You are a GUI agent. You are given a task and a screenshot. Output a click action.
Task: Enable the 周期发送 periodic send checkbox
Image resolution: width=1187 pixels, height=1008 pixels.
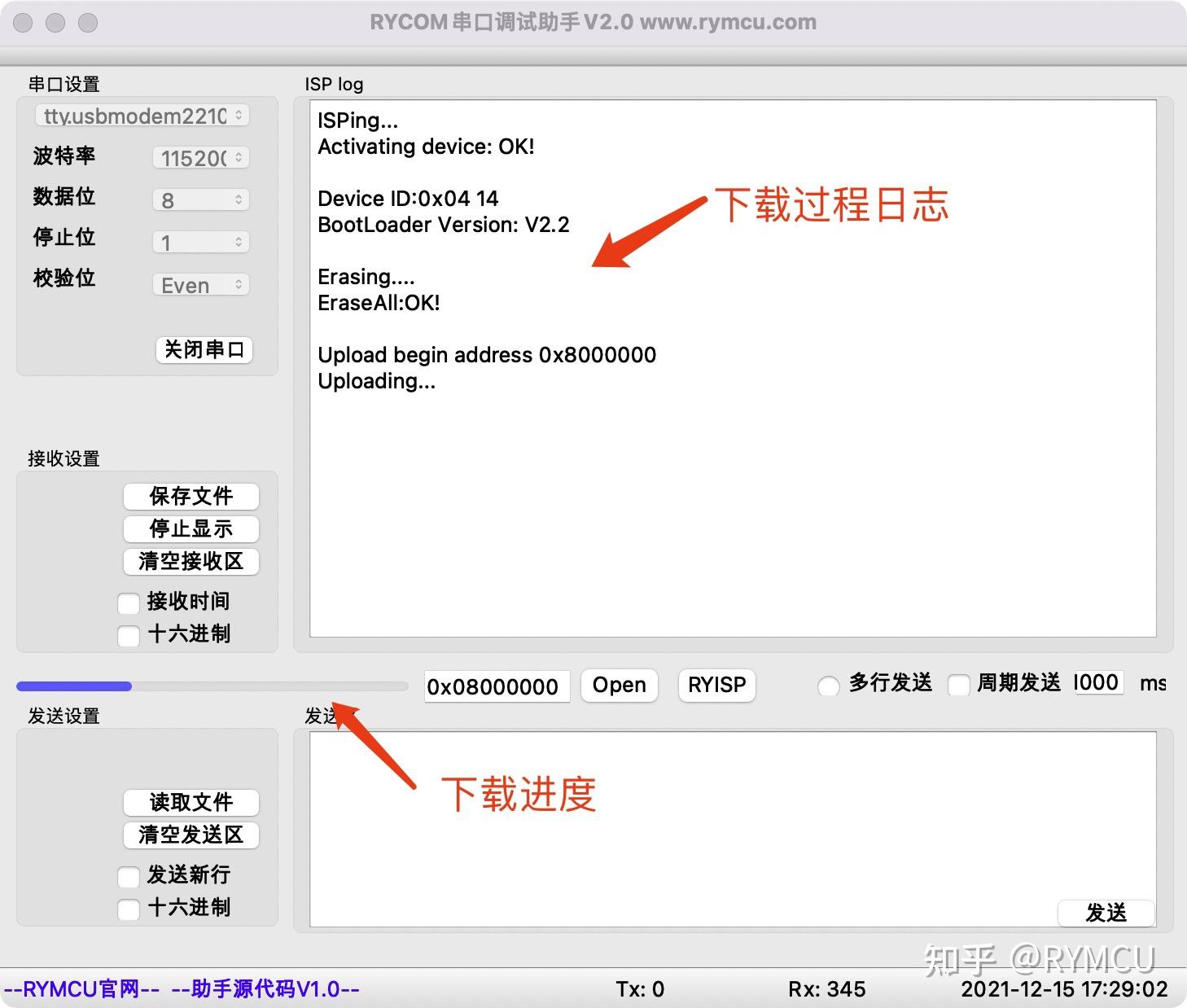[959, 685]
